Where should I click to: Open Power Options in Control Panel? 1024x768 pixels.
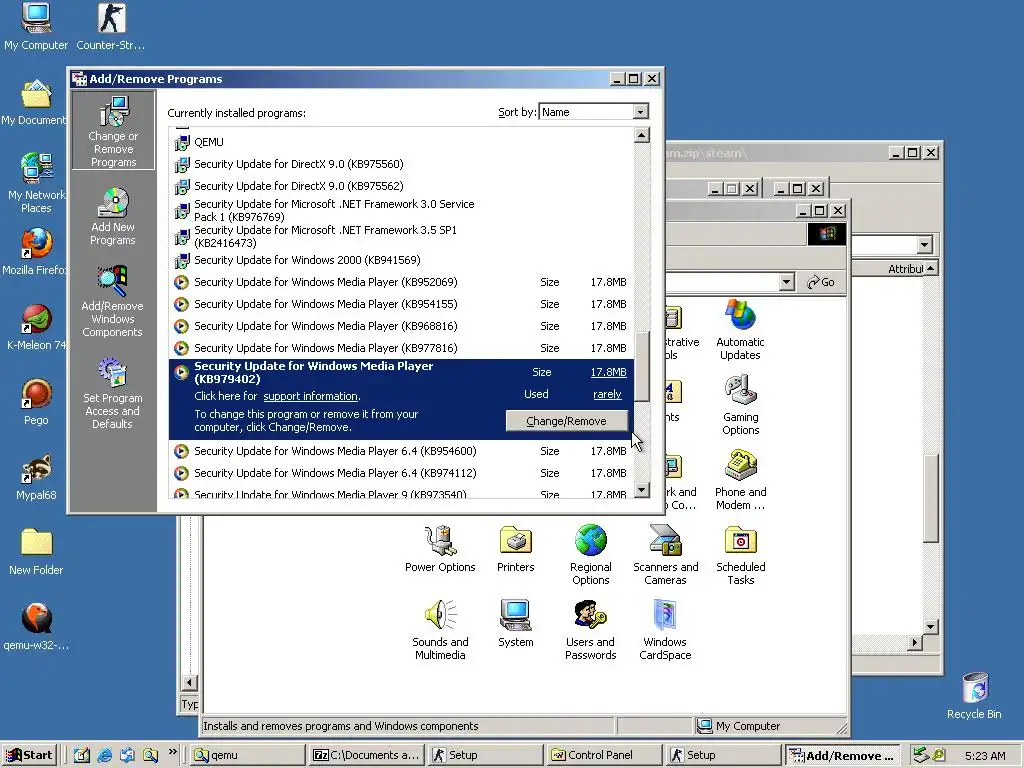click(440, 549)
